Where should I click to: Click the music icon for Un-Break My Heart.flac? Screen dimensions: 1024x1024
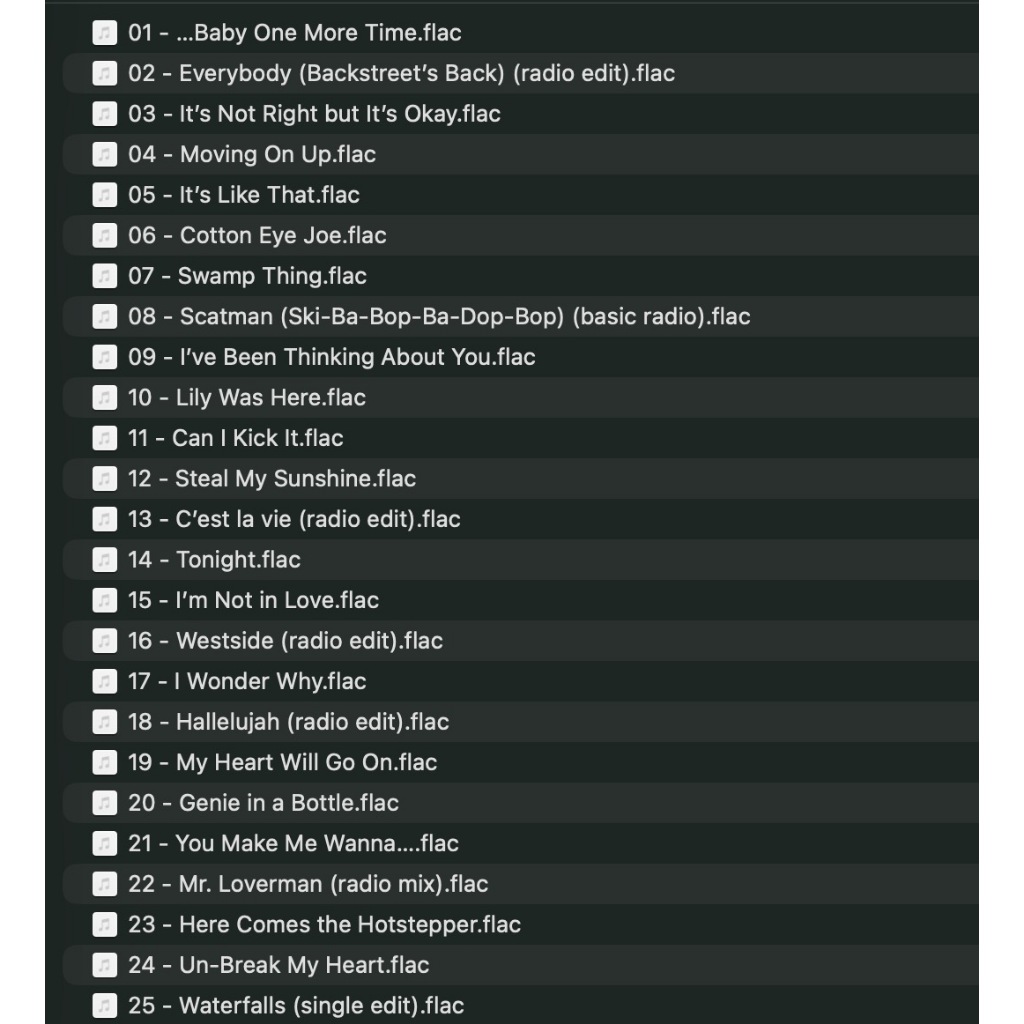(x=104, y=964)
